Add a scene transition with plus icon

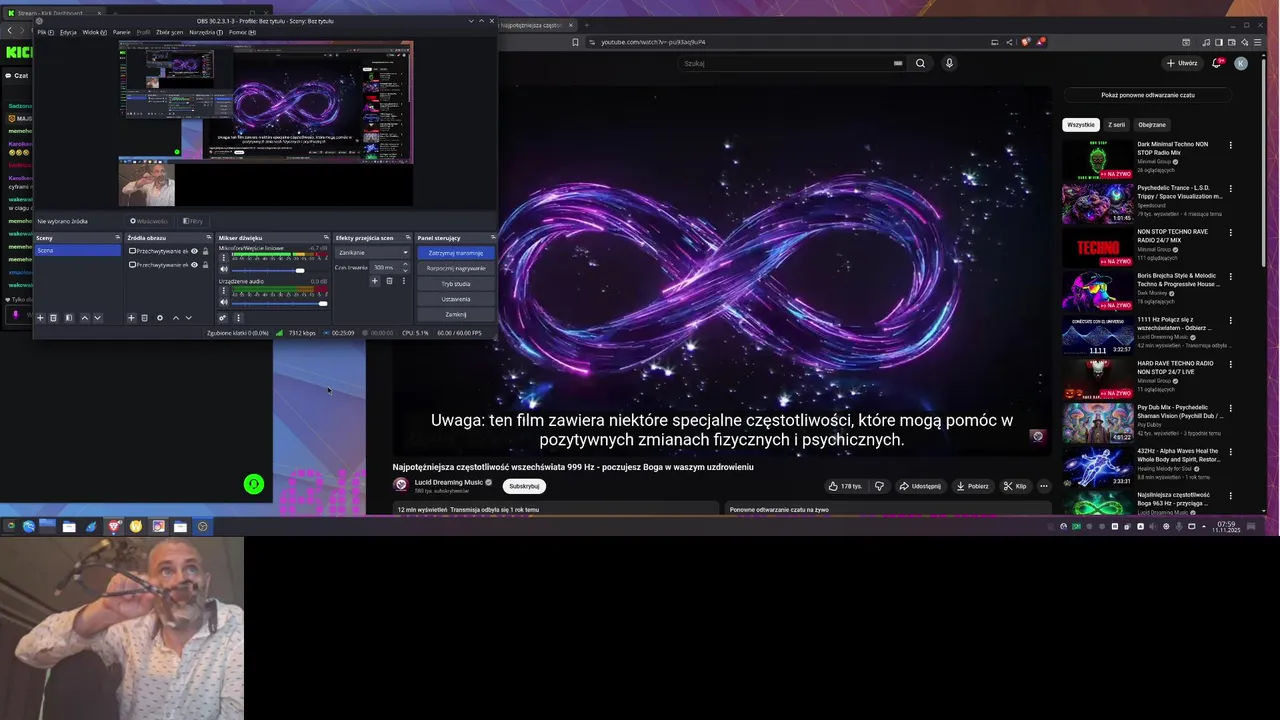(375, 281)
